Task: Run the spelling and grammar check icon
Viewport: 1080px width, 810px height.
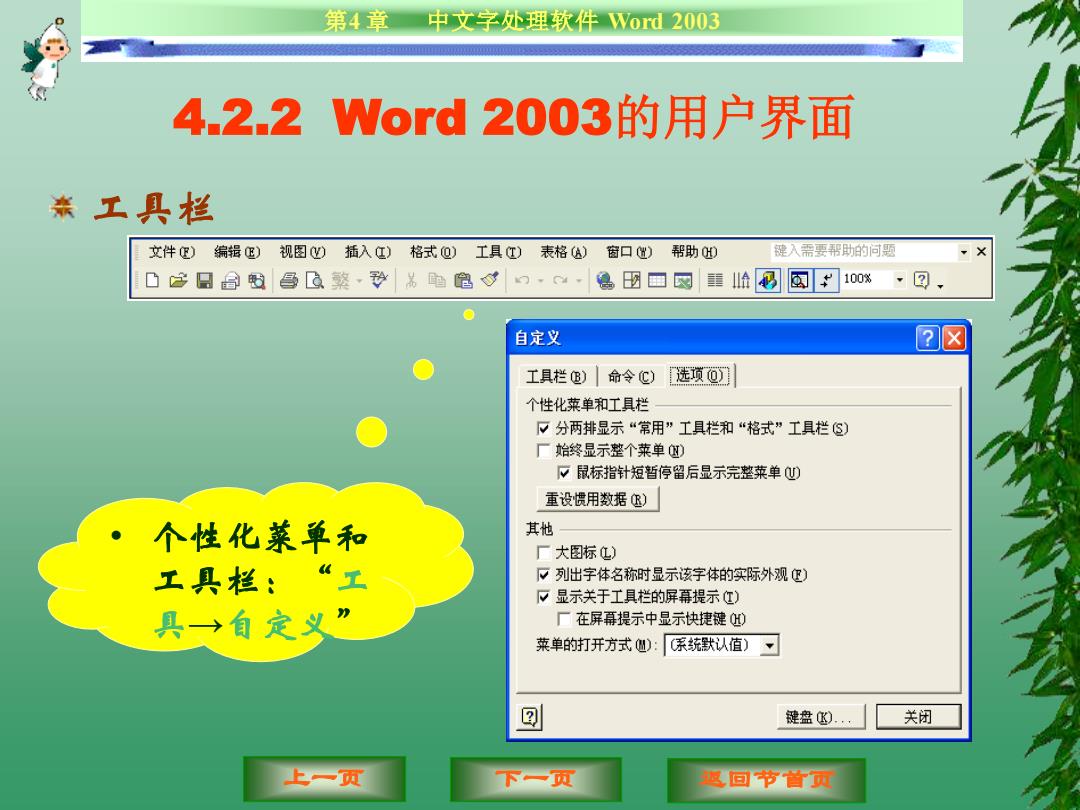Action: click(379, 280)
